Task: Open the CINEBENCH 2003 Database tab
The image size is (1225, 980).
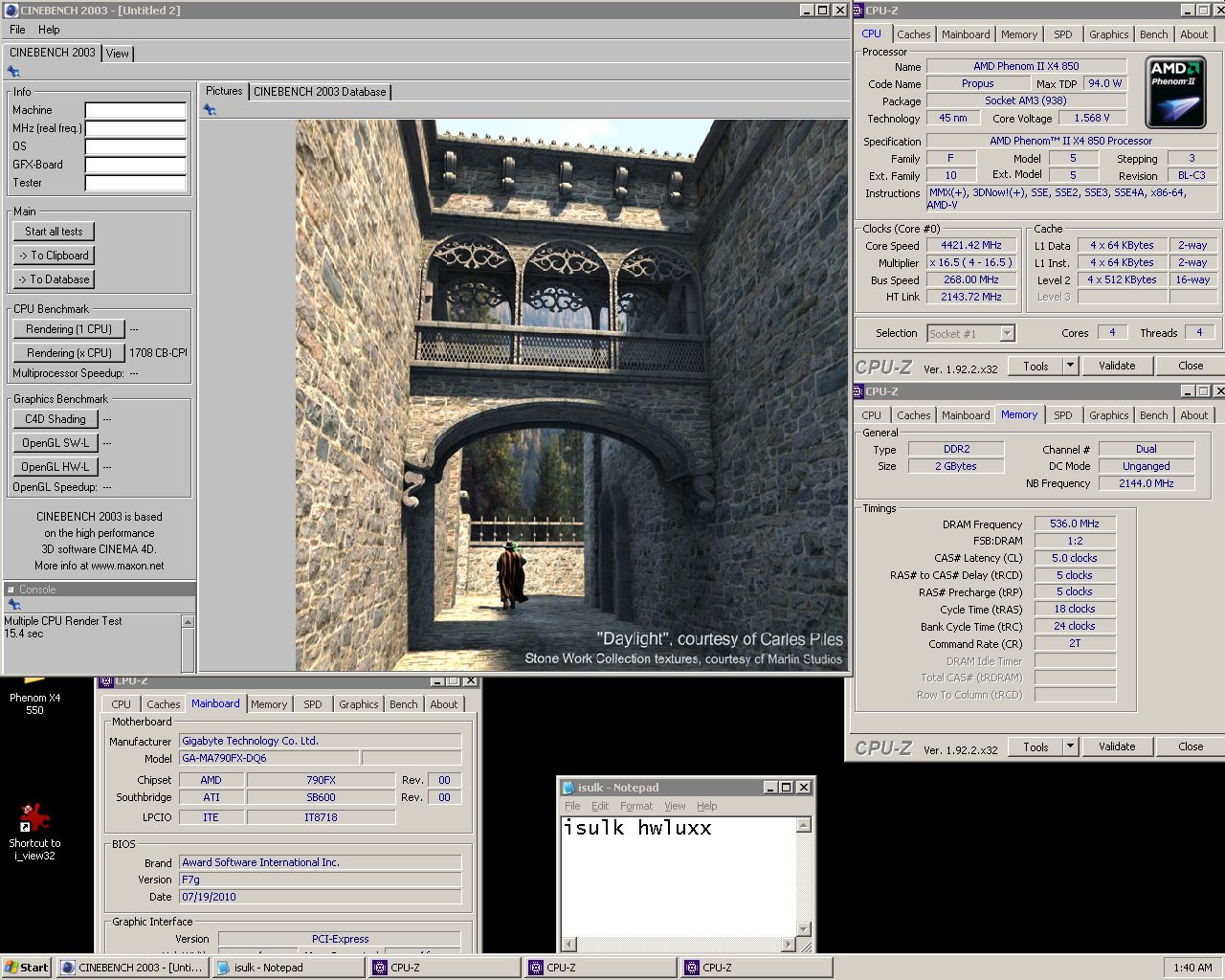Action: coord(320,92)
